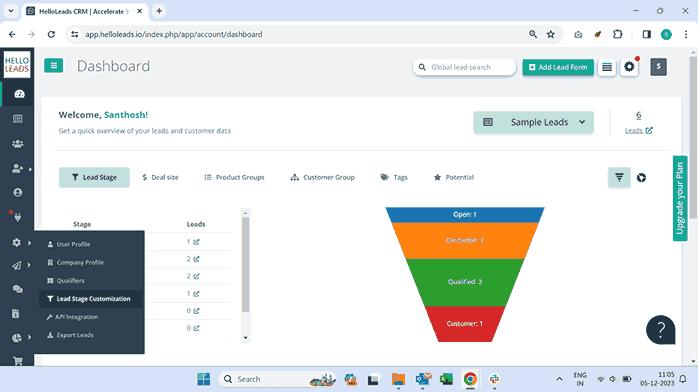
Task: Open User Profile from settings menu
Action: tap(69, 244)
